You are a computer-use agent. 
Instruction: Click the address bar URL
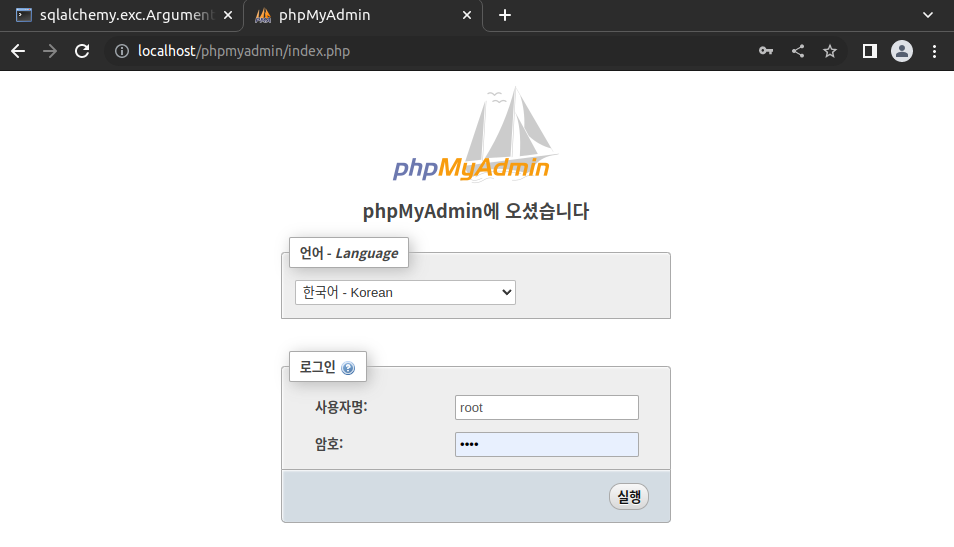(x=243, y=51)
